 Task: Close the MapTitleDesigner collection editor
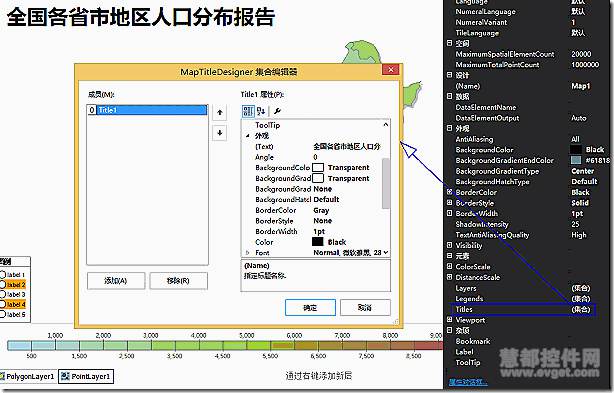pyautogui.click(x=390, y=70)
